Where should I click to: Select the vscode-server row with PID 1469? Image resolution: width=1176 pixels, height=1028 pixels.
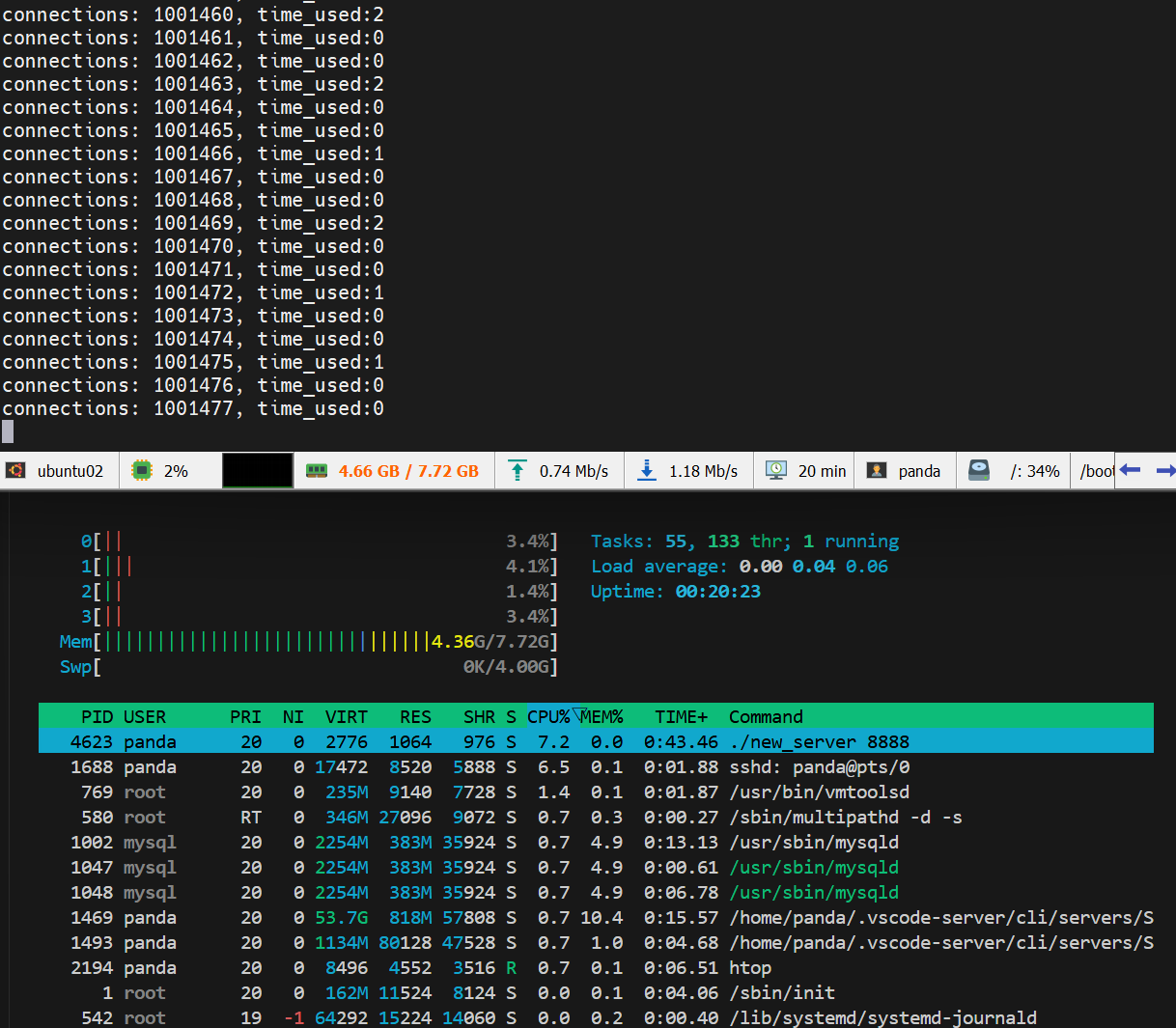[x=596, y=917]
